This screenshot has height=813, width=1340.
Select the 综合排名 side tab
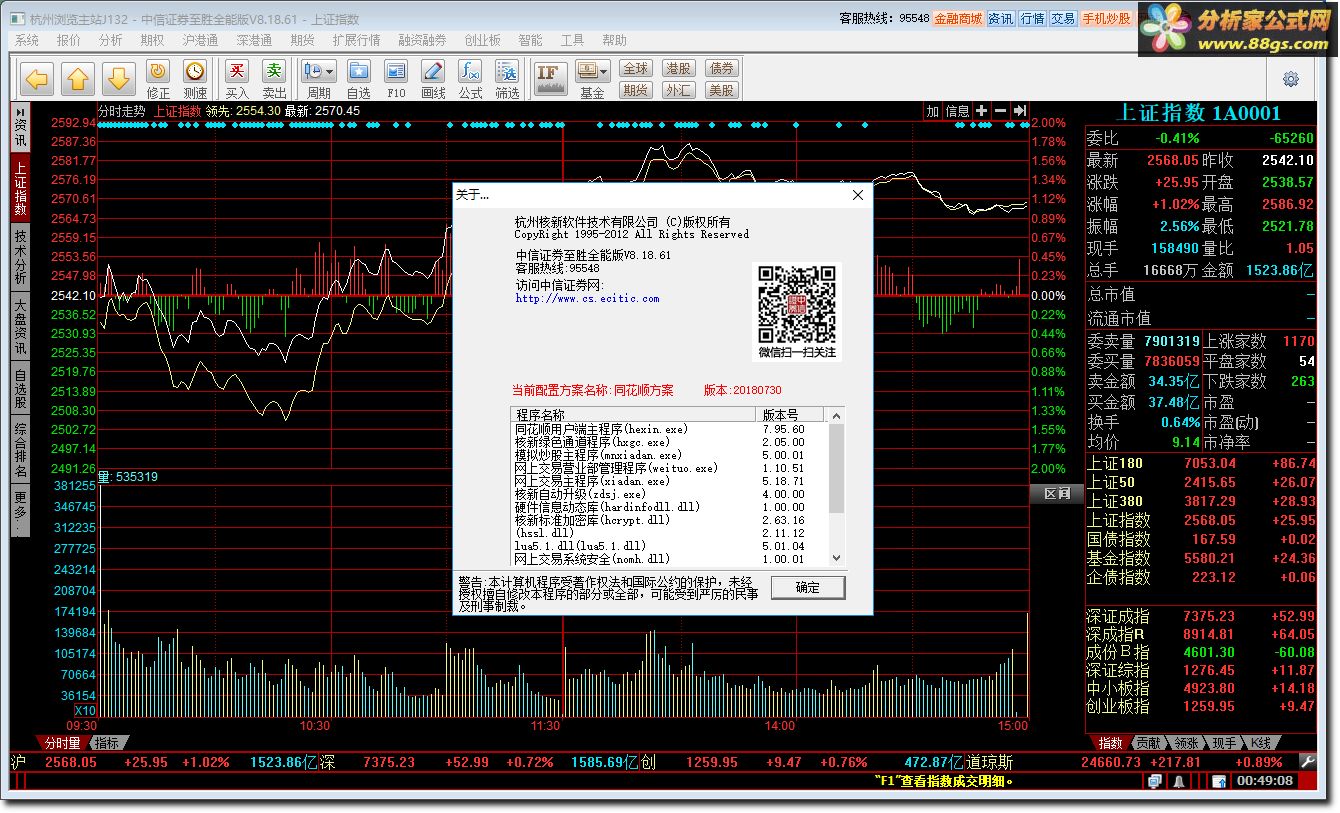click(x=20, y=450)
